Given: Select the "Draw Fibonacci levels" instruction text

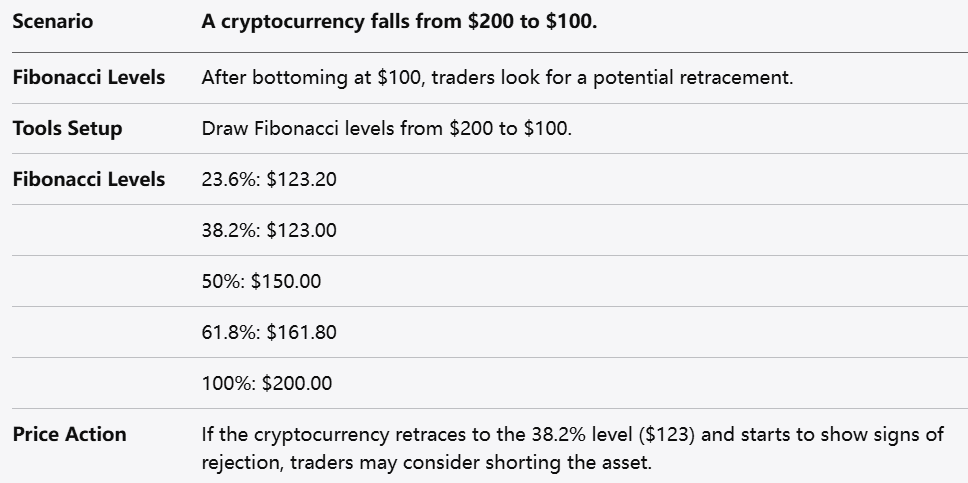Looking at the screenshot, I should tap(386, 128).
